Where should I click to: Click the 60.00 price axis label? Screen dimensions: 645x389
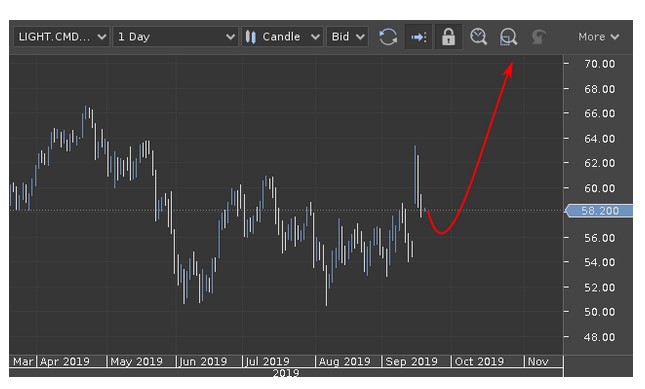[599, 188]
